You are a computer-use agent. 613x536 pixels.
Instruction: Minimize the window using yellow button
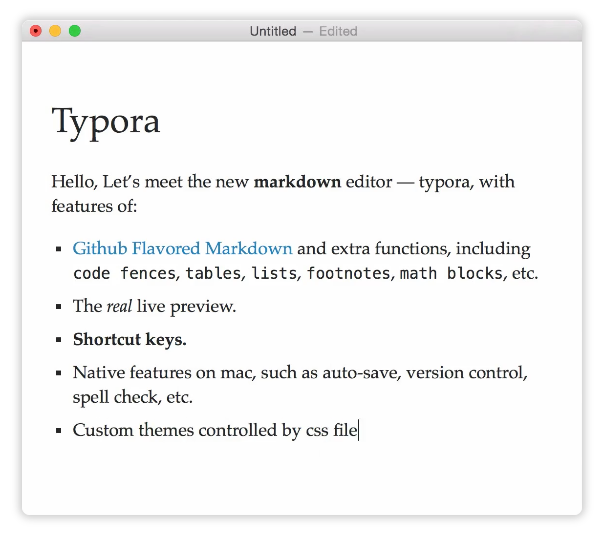tap(55, 31)
